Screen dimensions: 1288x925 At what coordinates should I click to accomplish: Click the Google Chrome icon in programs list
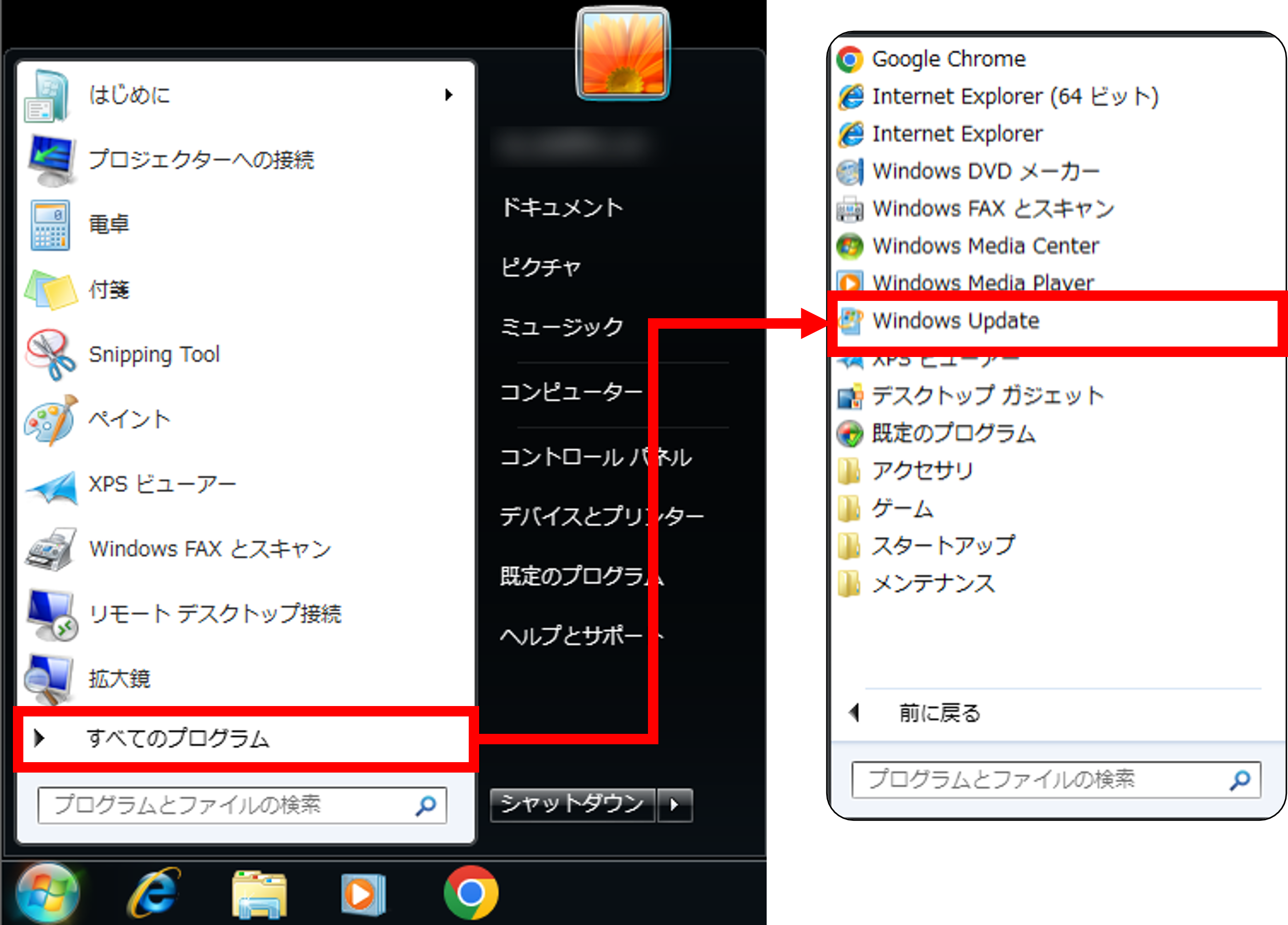(850, 59)
